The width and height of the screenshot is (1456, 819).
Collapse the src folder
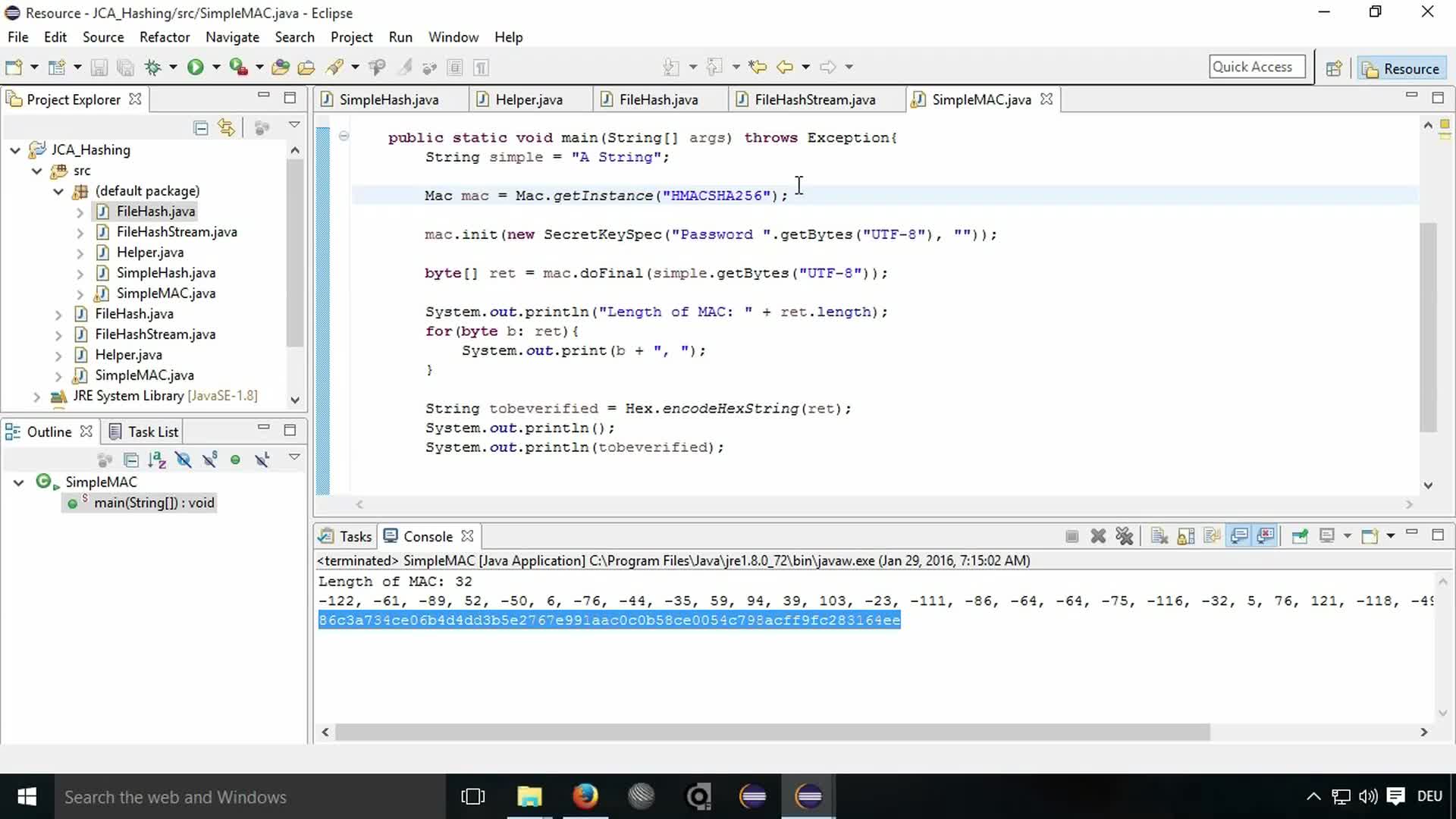pos(36,171)
